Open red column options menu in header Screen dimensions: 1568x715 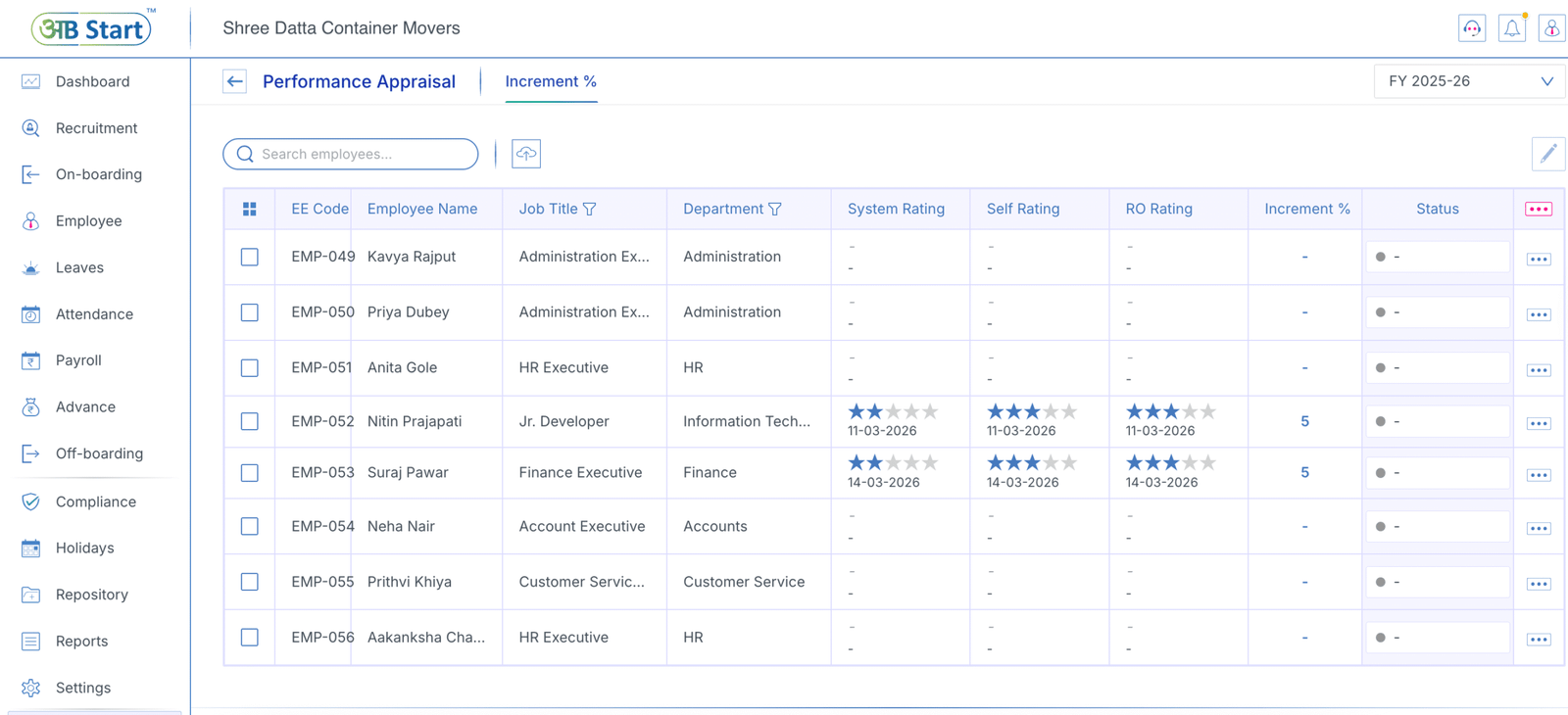1538,209
